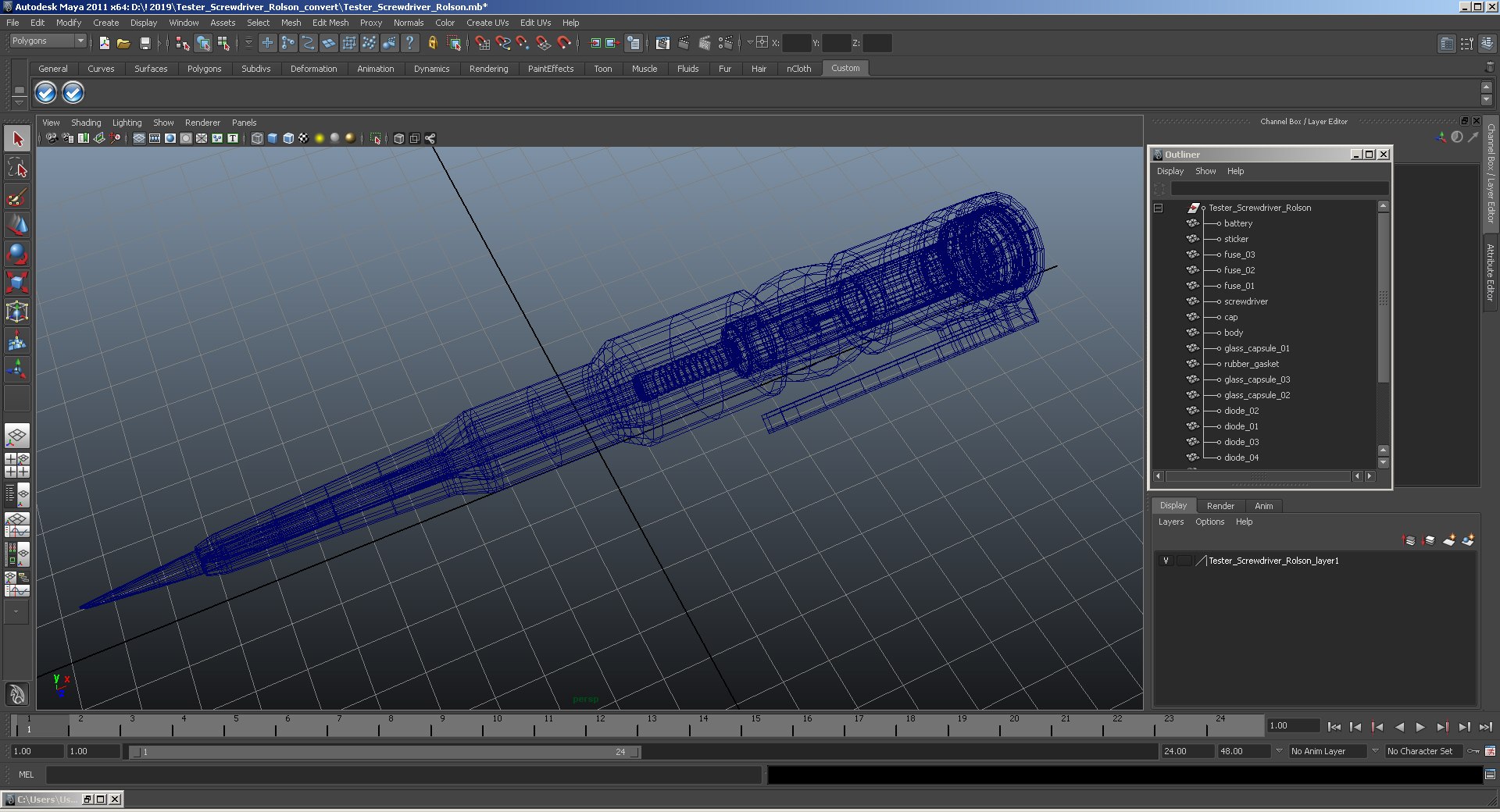Screen dimensions: 1500x812
Task: Click the question mark selection mask icon
Action: point(410,43)
